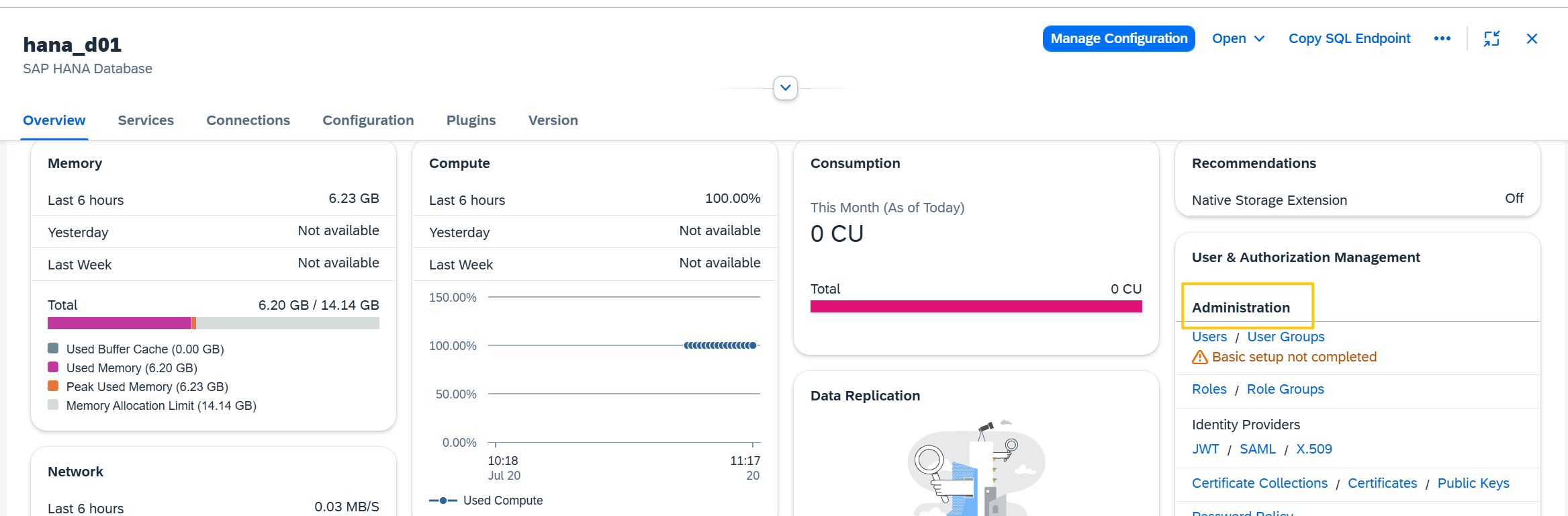Click the 0 CU consumption value
Image resolution: width=1568 pixels, height=516 pixels.
(x=837, y=234)
